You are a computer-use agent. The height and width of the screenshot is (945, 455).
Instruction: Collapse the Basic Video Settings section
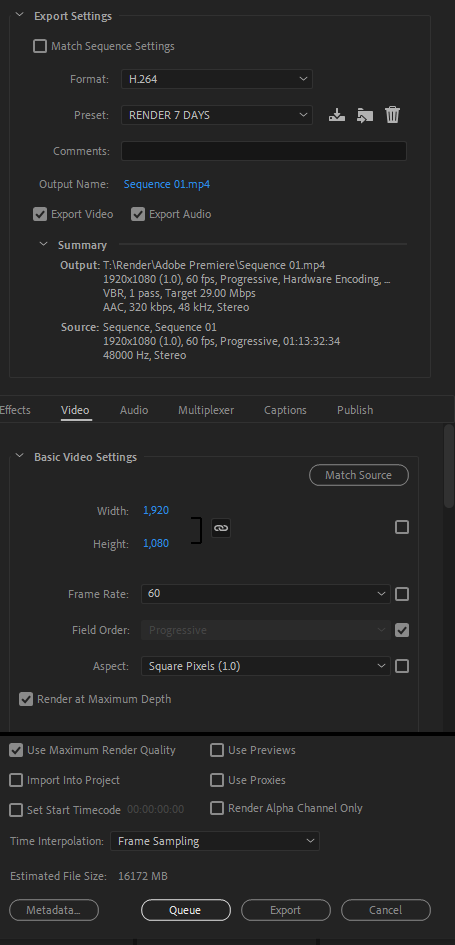click(19, 456)
